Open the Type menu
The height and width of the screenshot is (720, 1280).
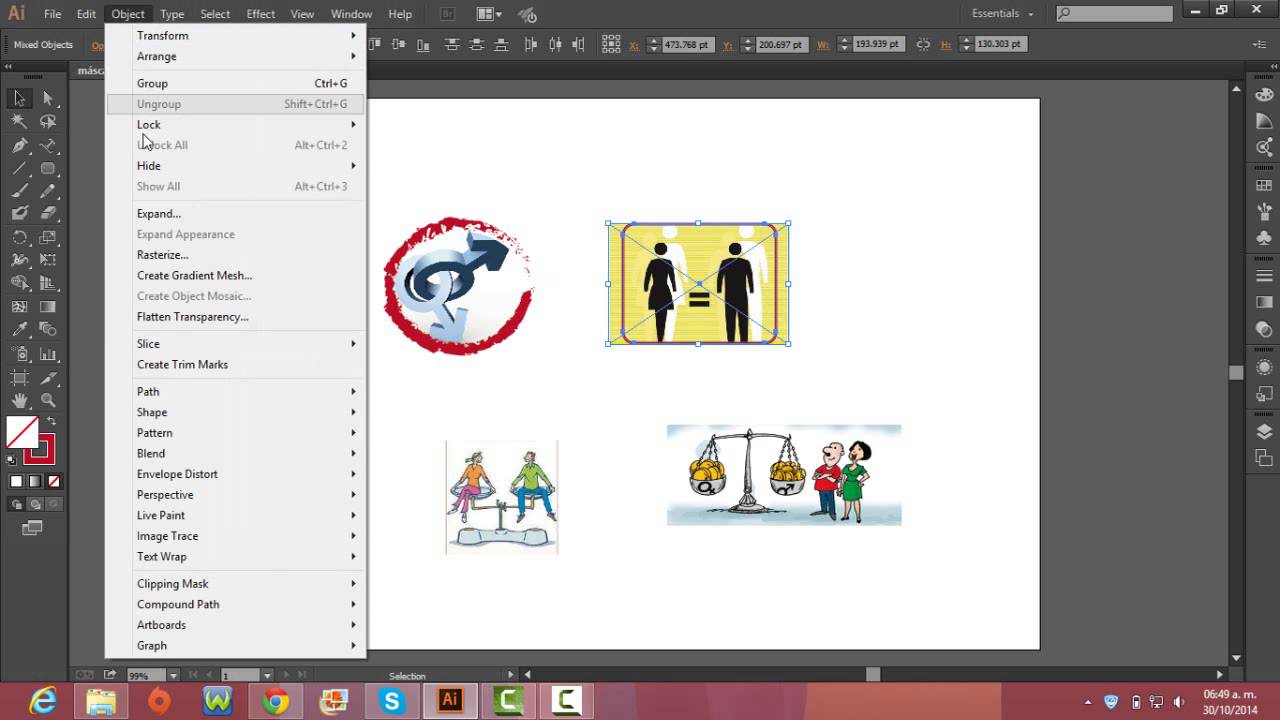click(x=172, y=14)
